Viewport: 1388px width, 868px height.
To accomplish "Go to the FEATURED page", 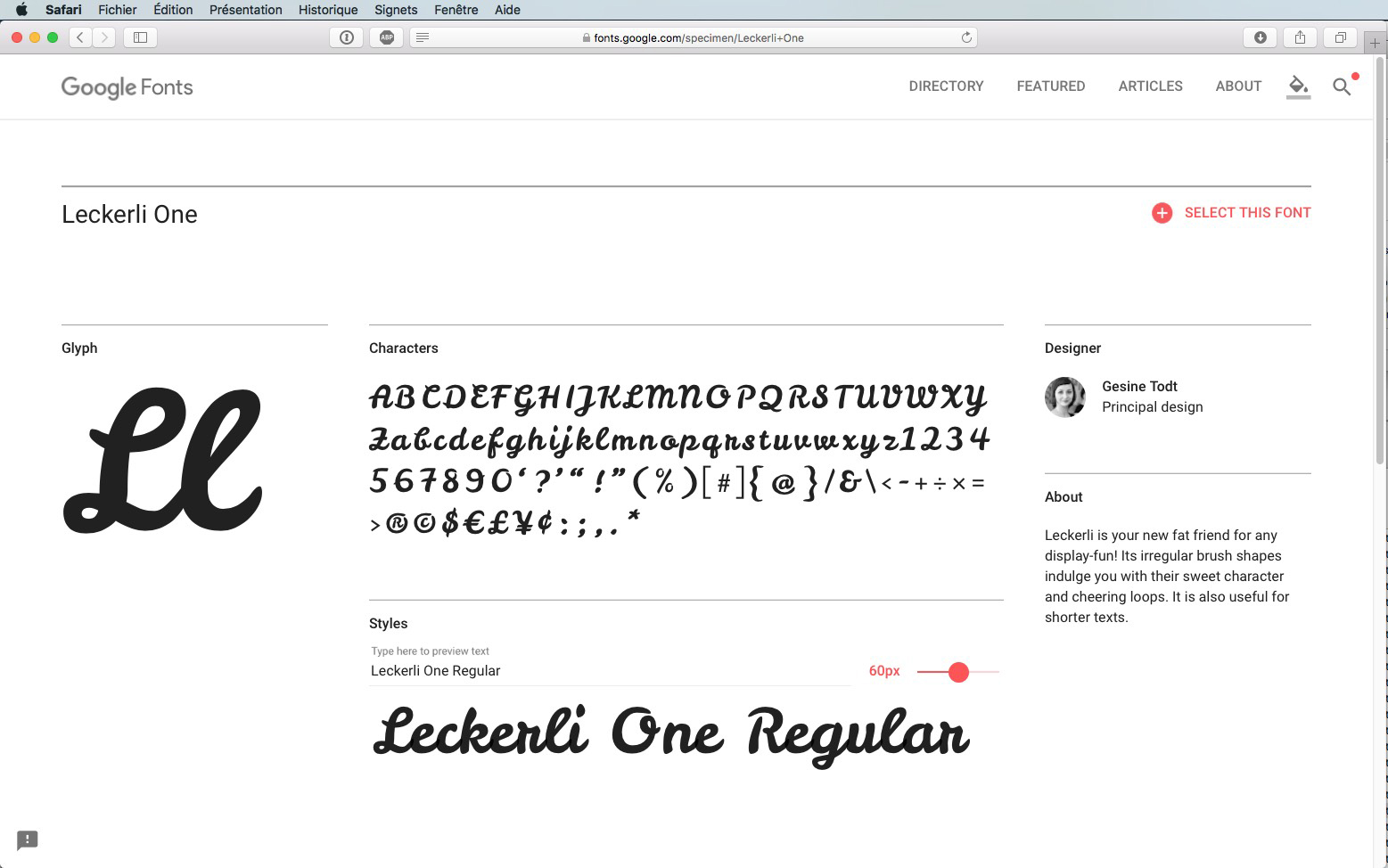I will point(1051,86).
